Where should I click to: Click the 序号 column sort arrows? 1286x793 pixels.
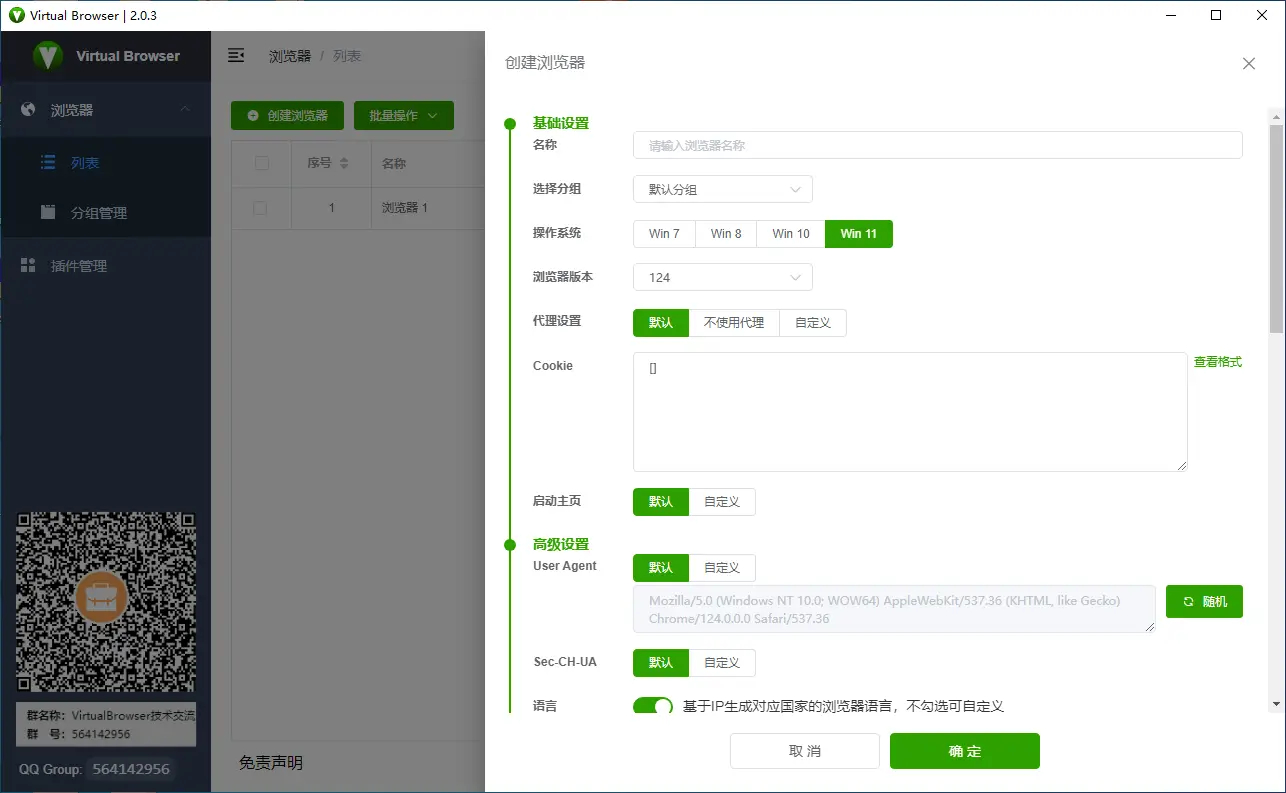click(344, 163)
